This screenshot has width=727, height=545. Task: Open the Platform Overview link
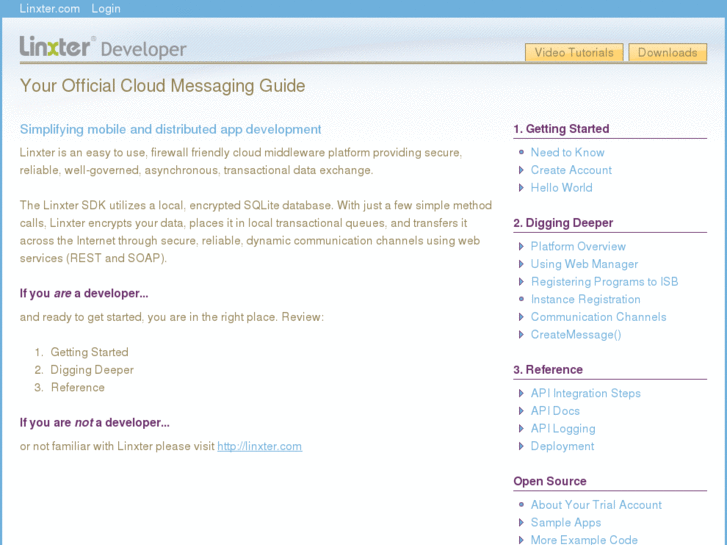click(x=578, y=246)
